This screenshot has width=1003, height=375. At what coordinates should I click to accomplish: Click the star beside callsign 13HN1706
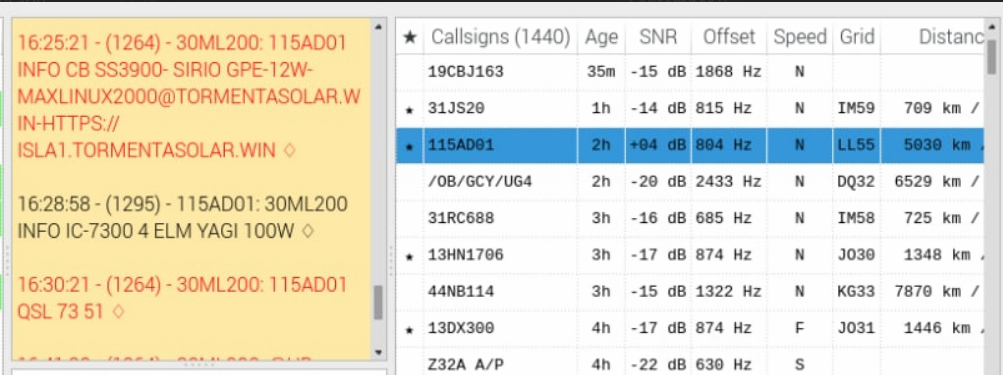410,257
